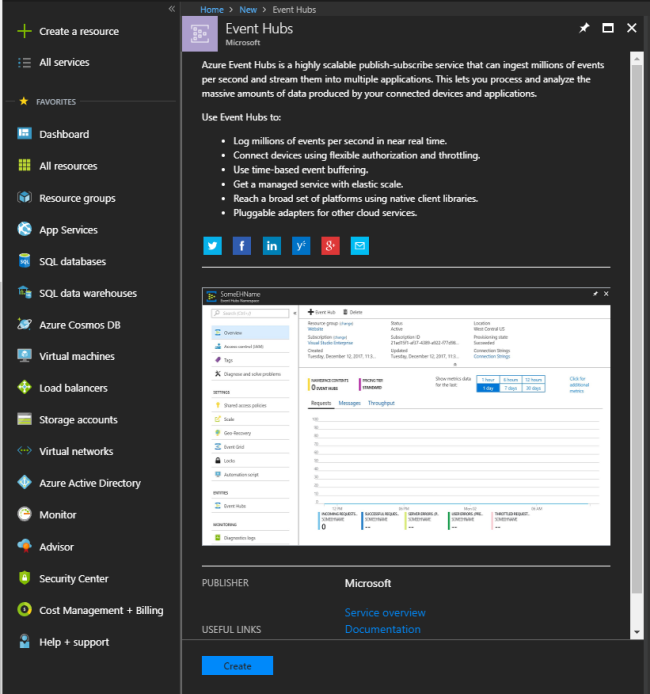
Task: Open Dashboard from the sidebar
Action: 53,134
